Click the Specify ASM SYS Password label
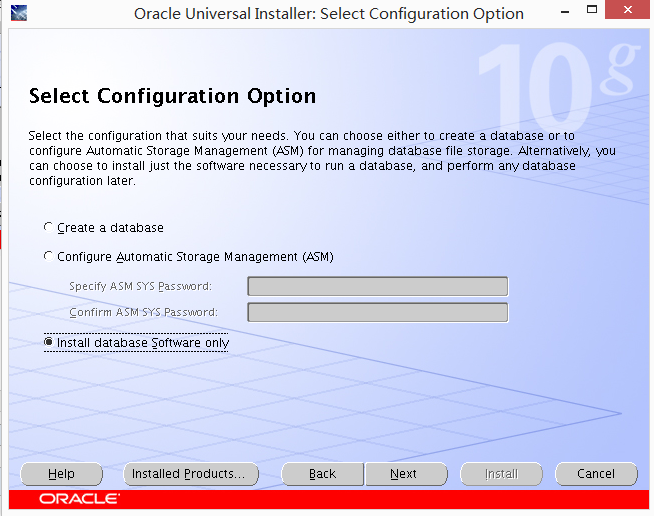The image size is (654, 516). pyautogui.click(x=141, y=286)
